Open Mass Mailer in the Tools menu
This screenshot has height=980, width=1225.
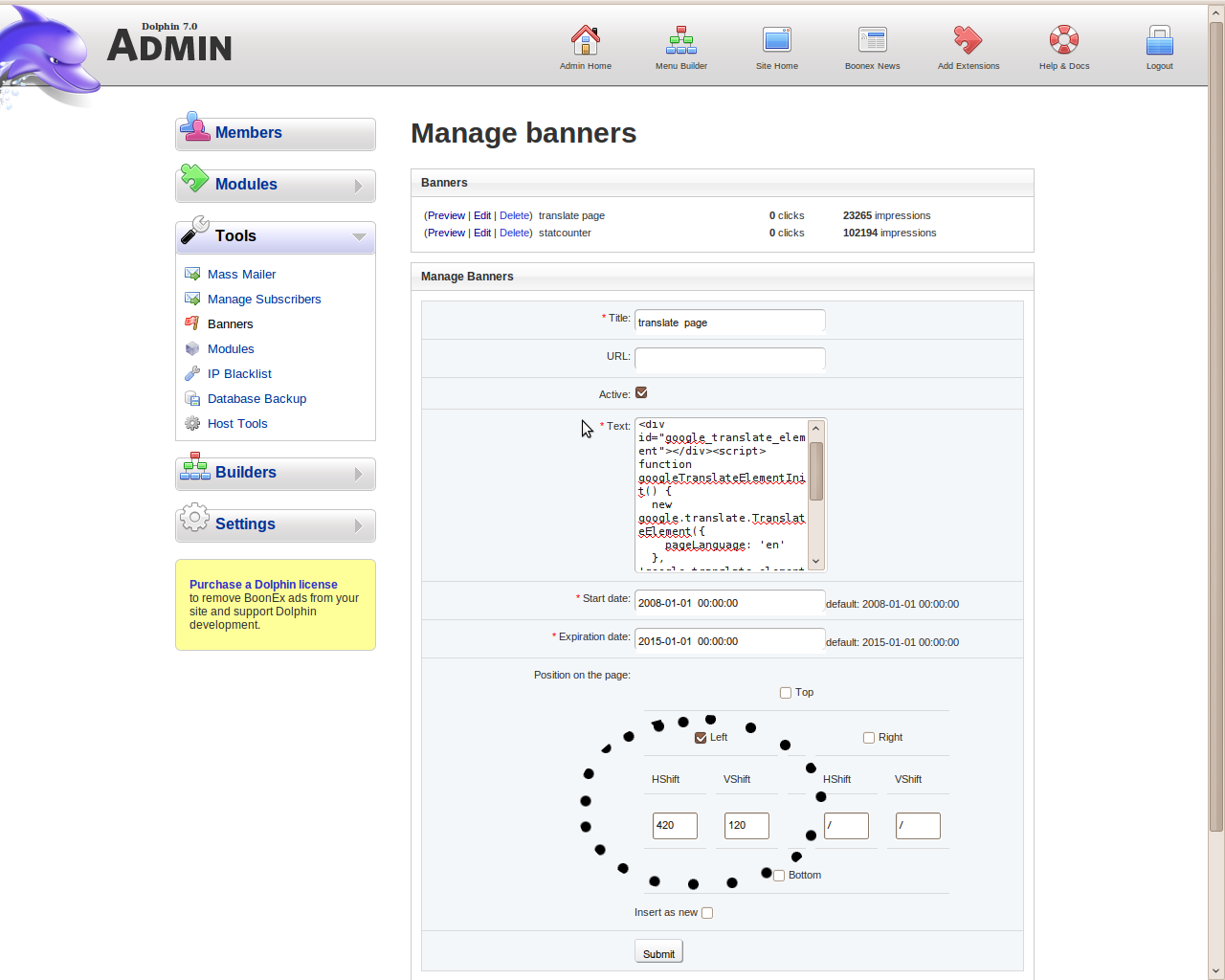click(x=241, y=275)
